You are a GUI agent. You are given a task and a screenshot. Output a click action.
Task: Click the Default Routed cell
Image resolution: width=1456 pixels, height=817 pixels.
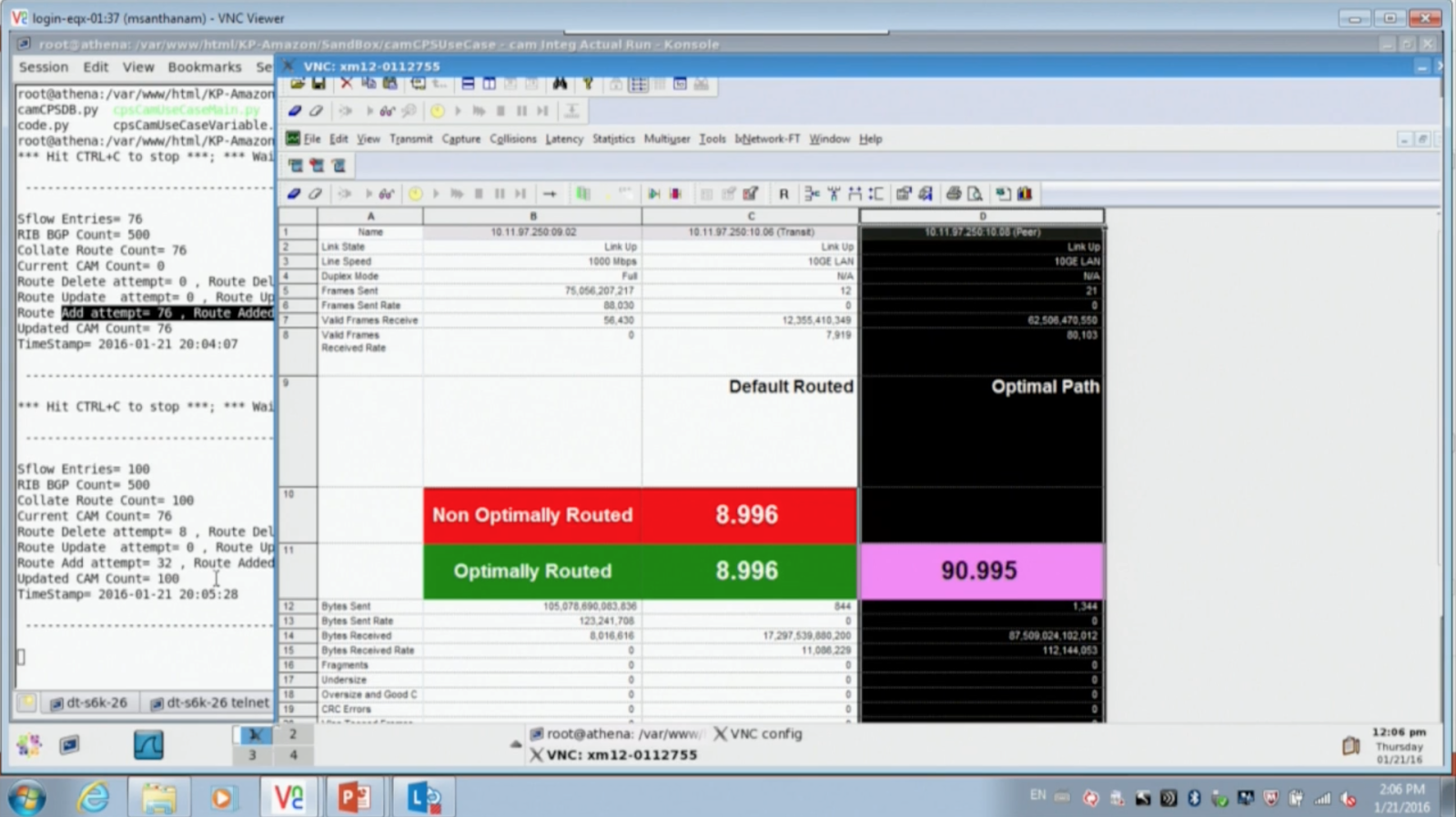[750, 431]
